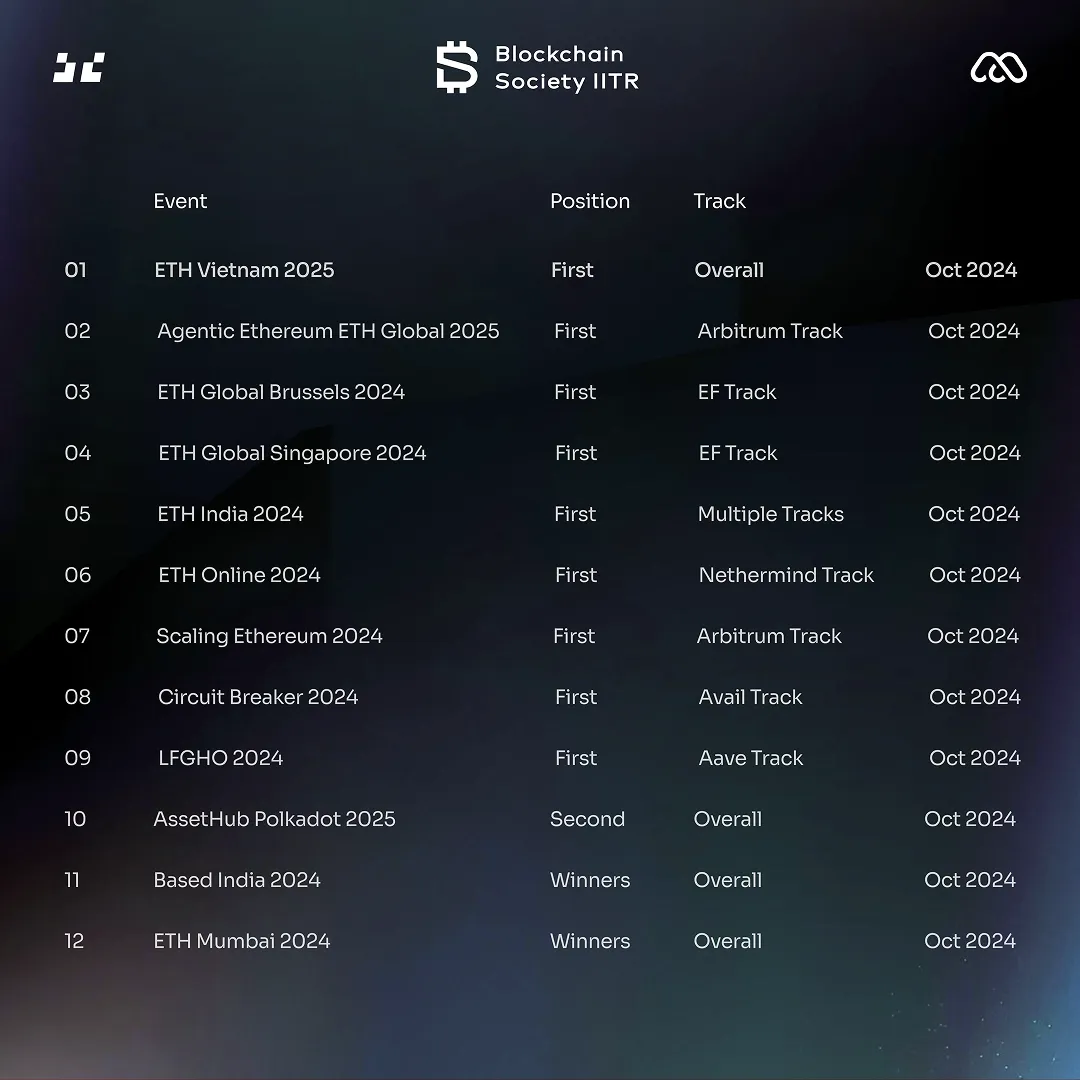Viewport: 1080px width, 1080px height.
Task: Click Aave Track cell
Action: 751,758
